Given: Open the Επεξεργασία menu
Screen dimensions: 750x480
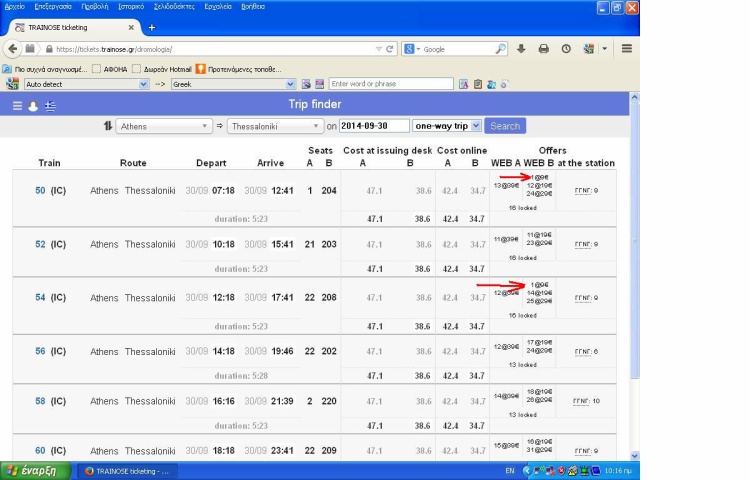Looking at the screenshot, I should (53, 7).
